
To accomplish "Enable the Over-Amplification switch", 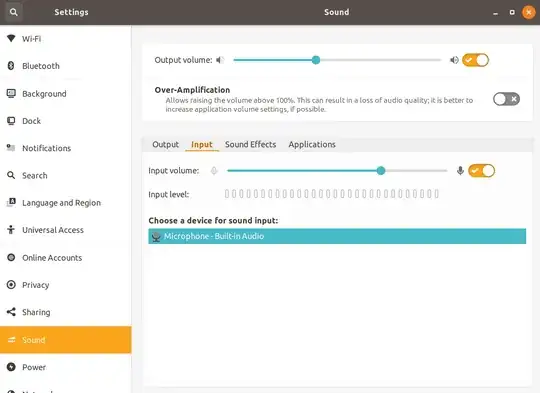I will coord(506,99).
